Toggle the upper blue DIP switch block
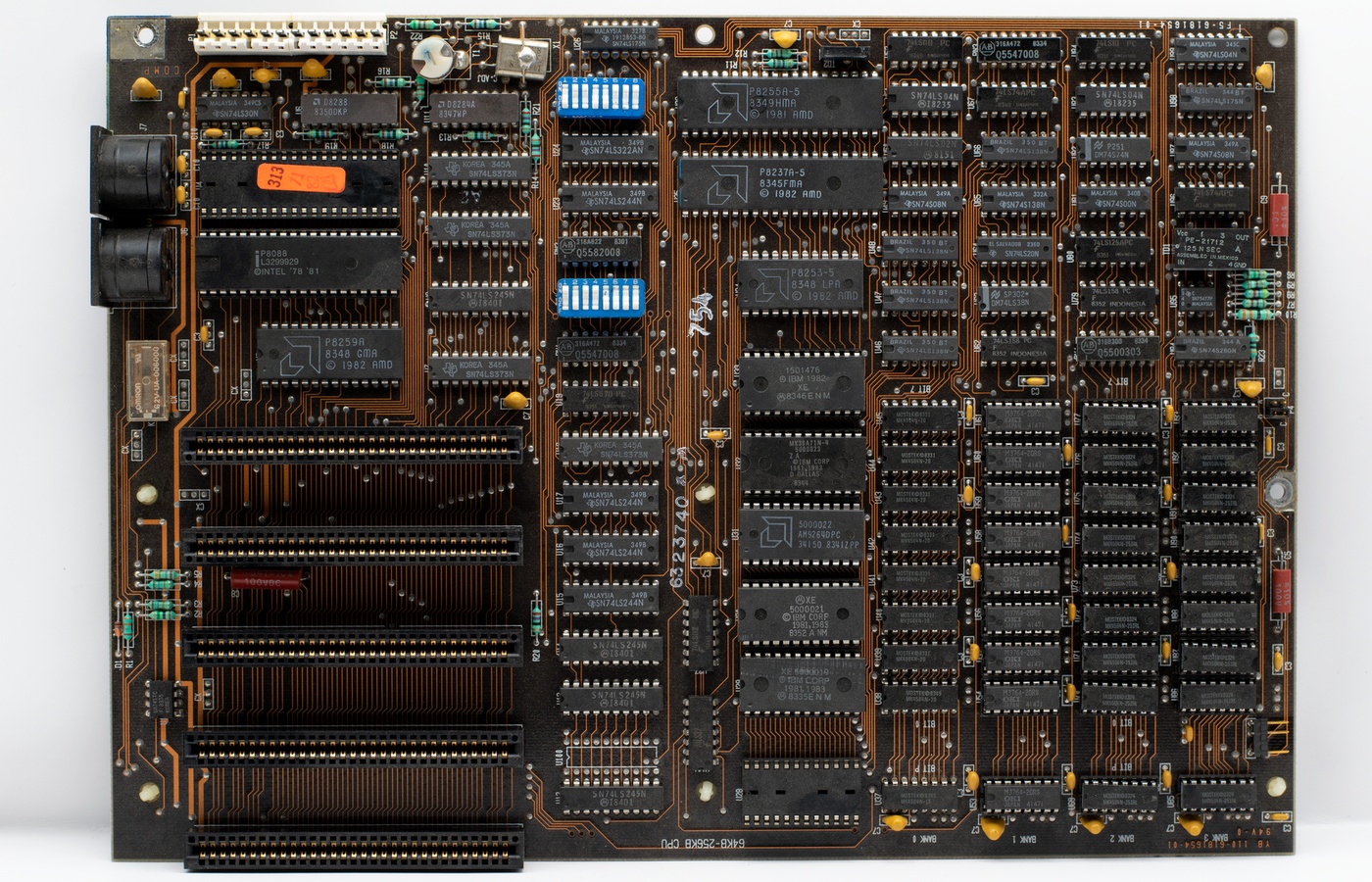The height and width of the screenshot is (882, 1372). click(x=600, y=98)
